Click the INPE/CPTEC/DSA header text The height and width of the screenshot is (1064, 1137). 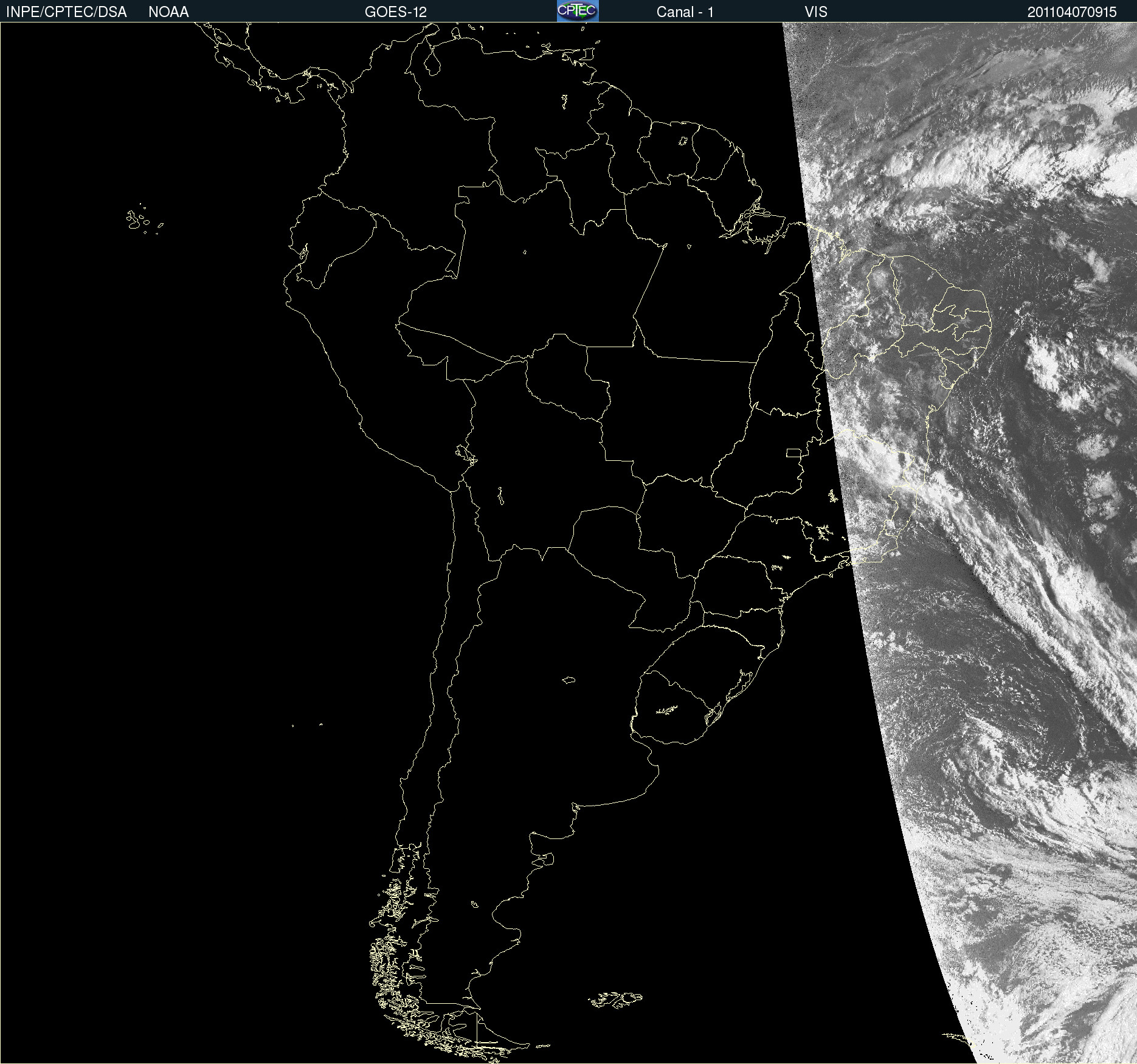[x=66, y=12]
